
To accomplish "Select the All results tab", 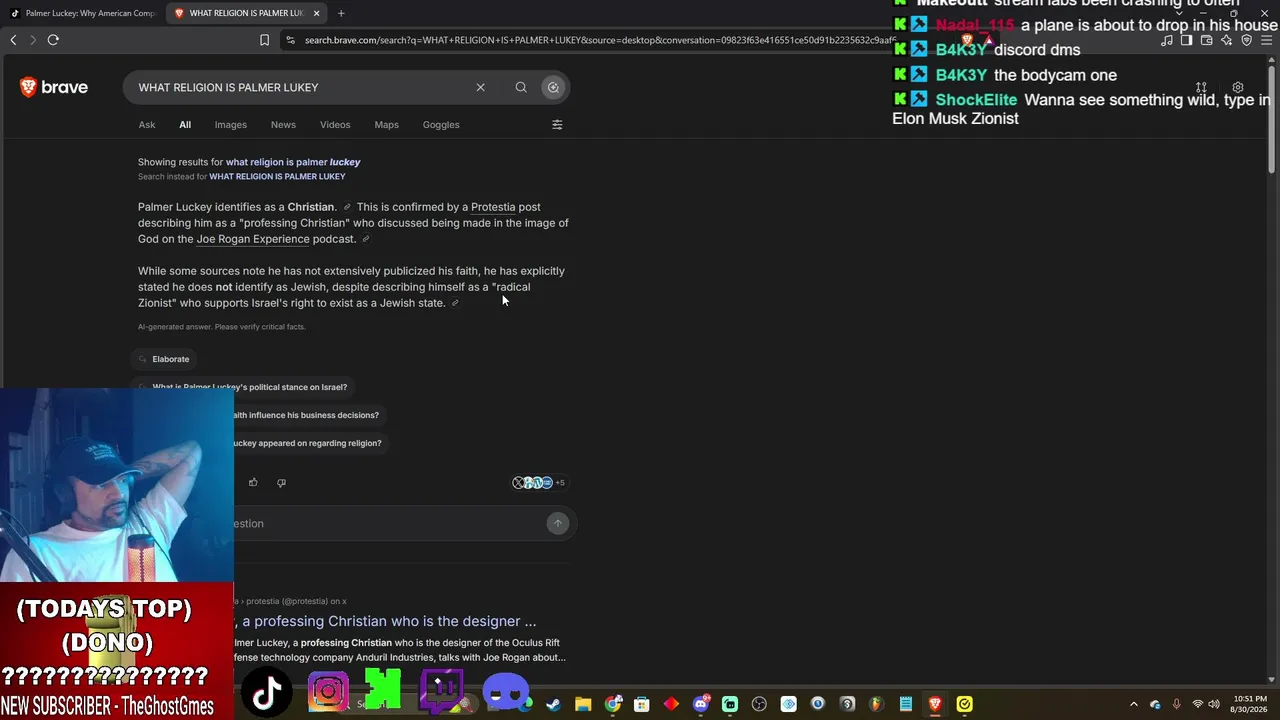I will pos(185,125).
